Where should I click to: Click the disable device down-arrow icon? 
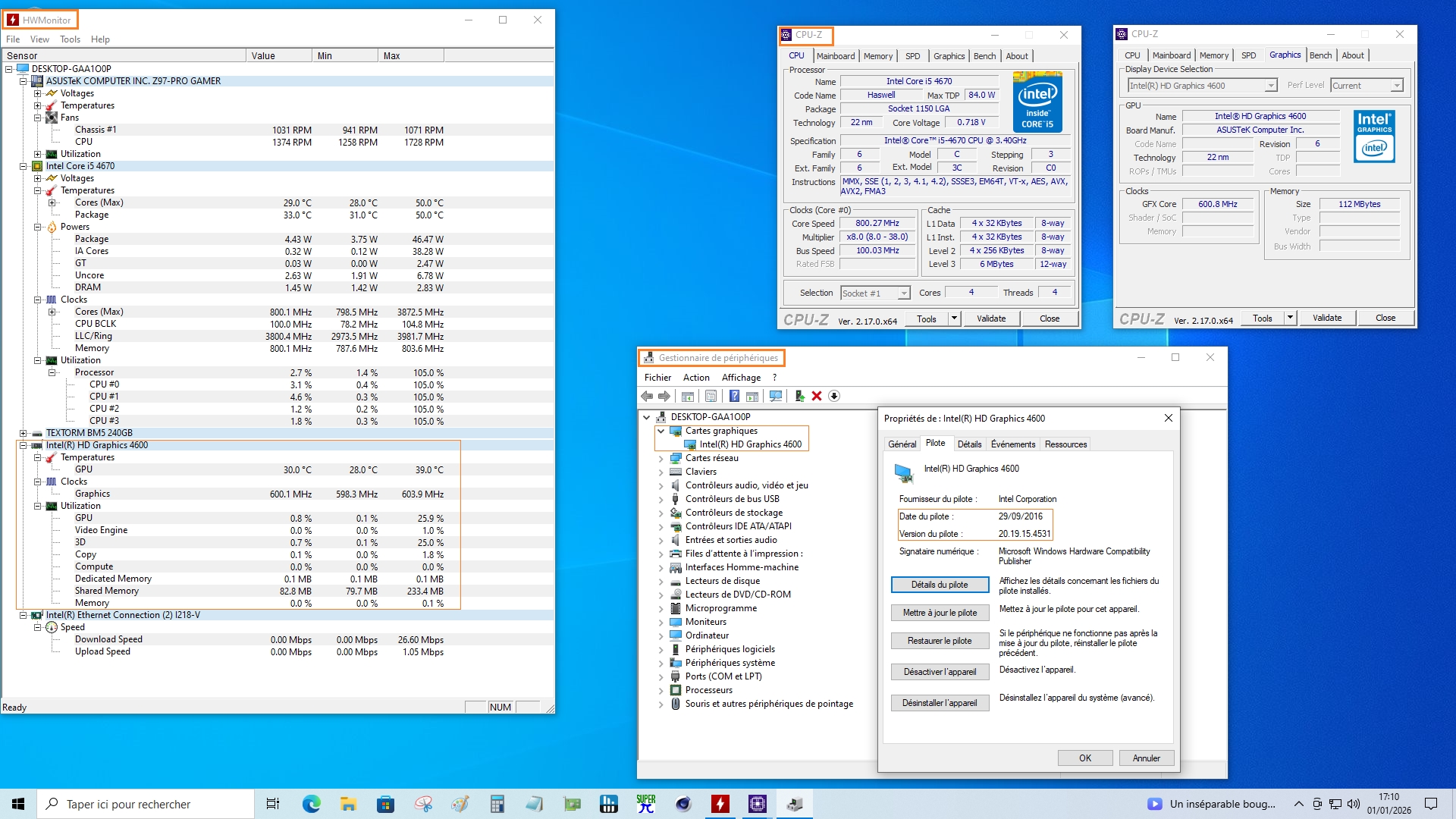[834, 396]
